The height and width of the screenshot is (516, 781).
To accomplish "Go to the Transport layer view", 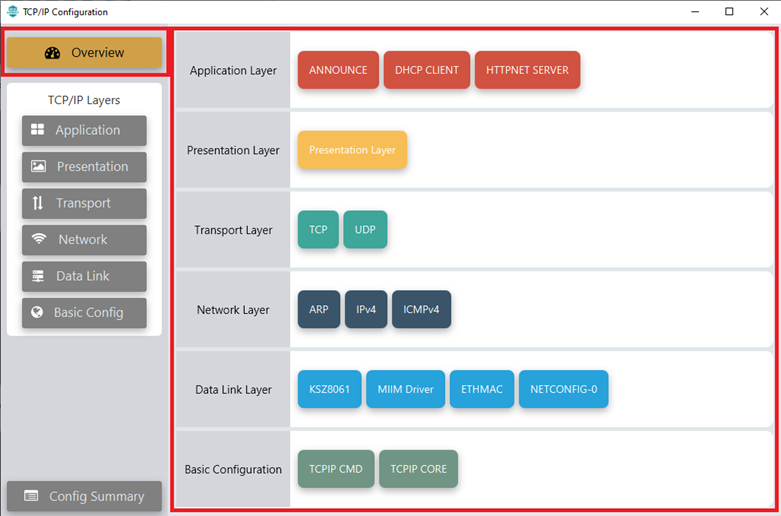I will (x=84, y=203).
